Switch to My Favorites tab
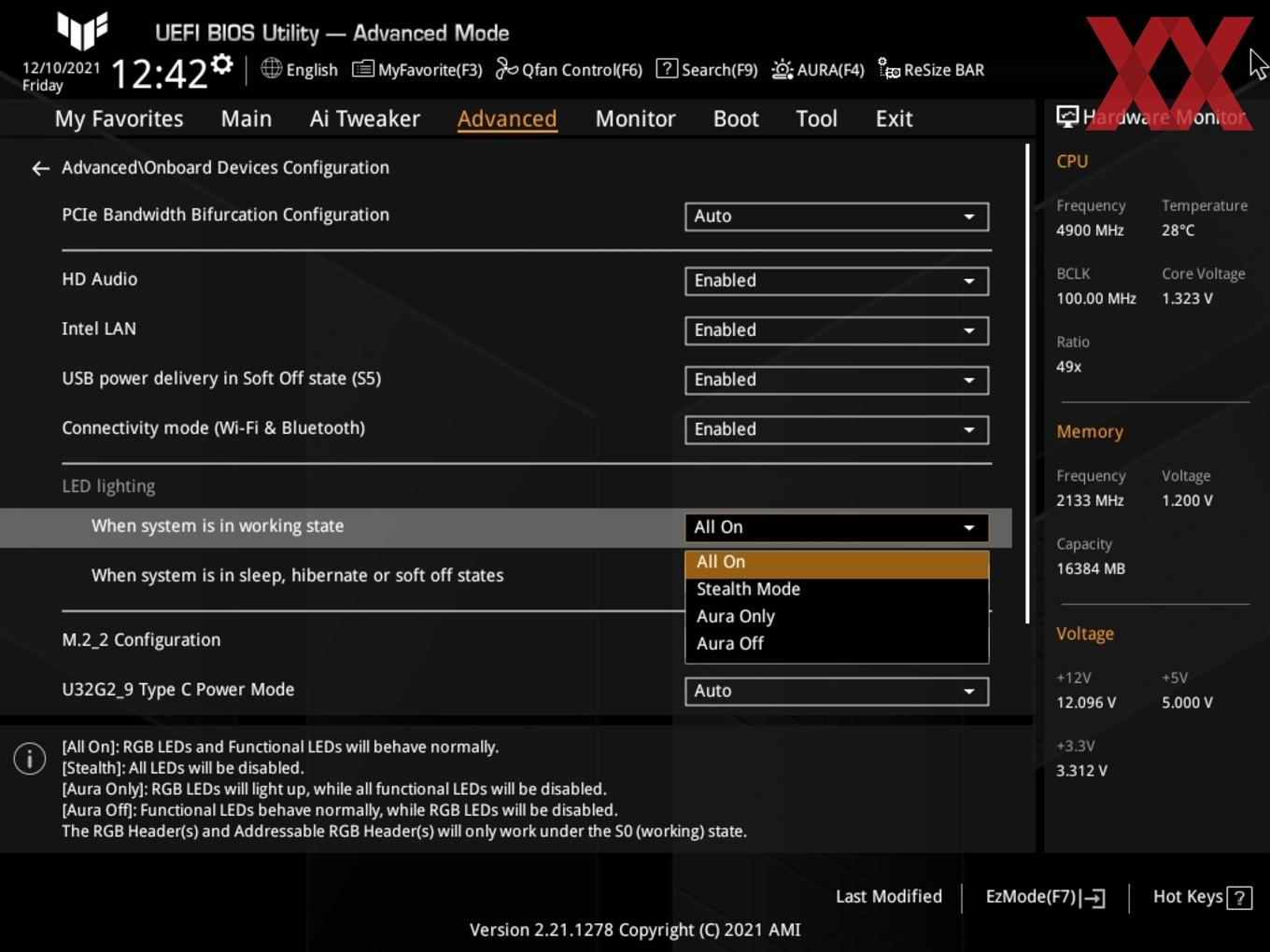 tap(119, 119)
